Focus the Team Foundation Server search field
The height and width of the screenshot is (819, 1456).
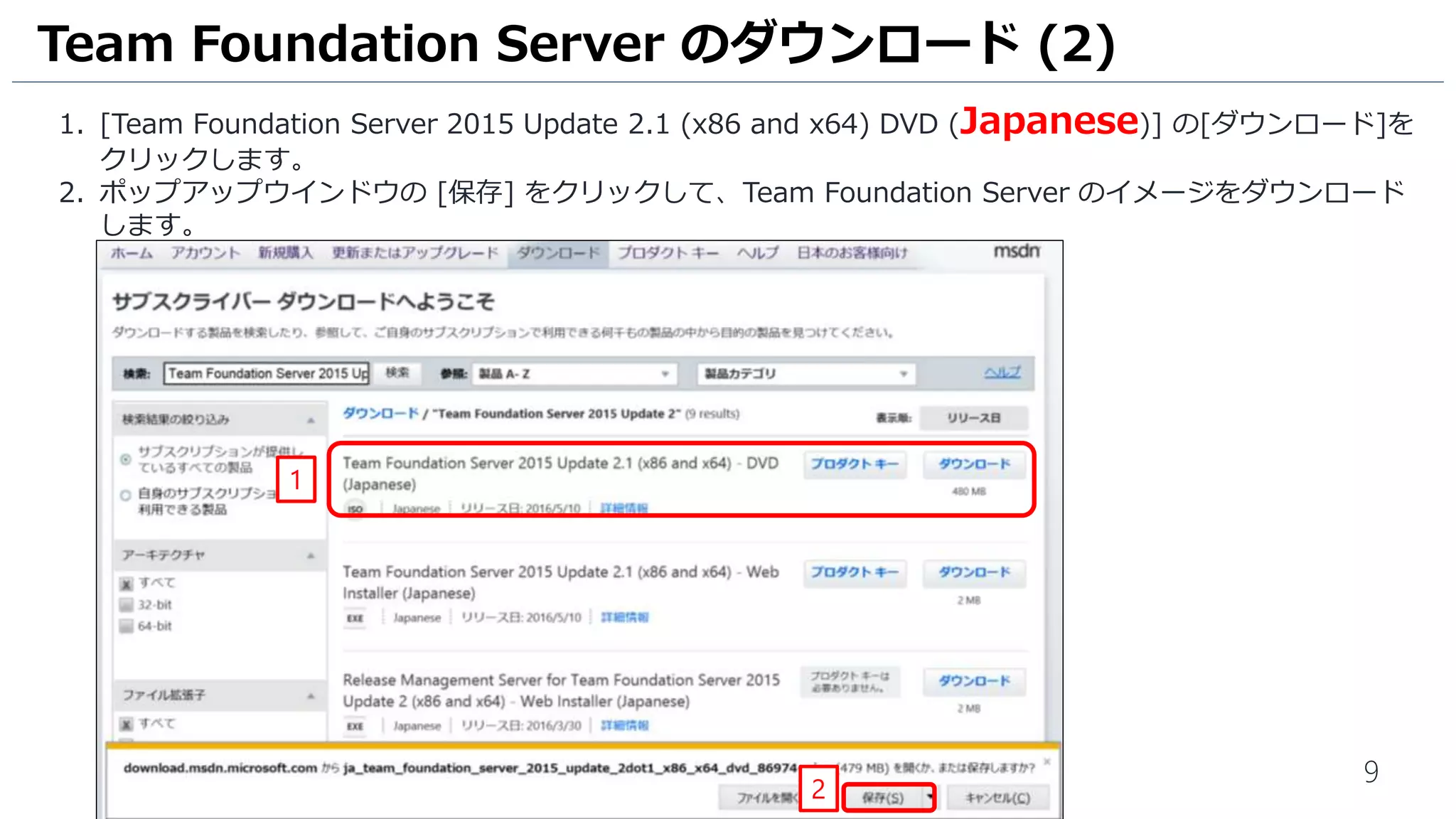267,373
